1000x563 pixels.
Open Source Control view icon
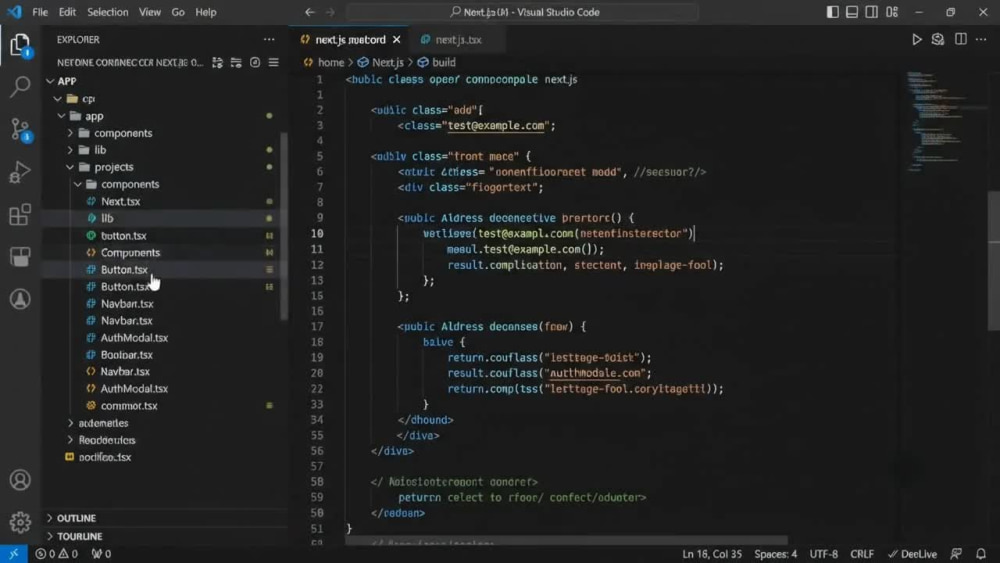[20, 129]
